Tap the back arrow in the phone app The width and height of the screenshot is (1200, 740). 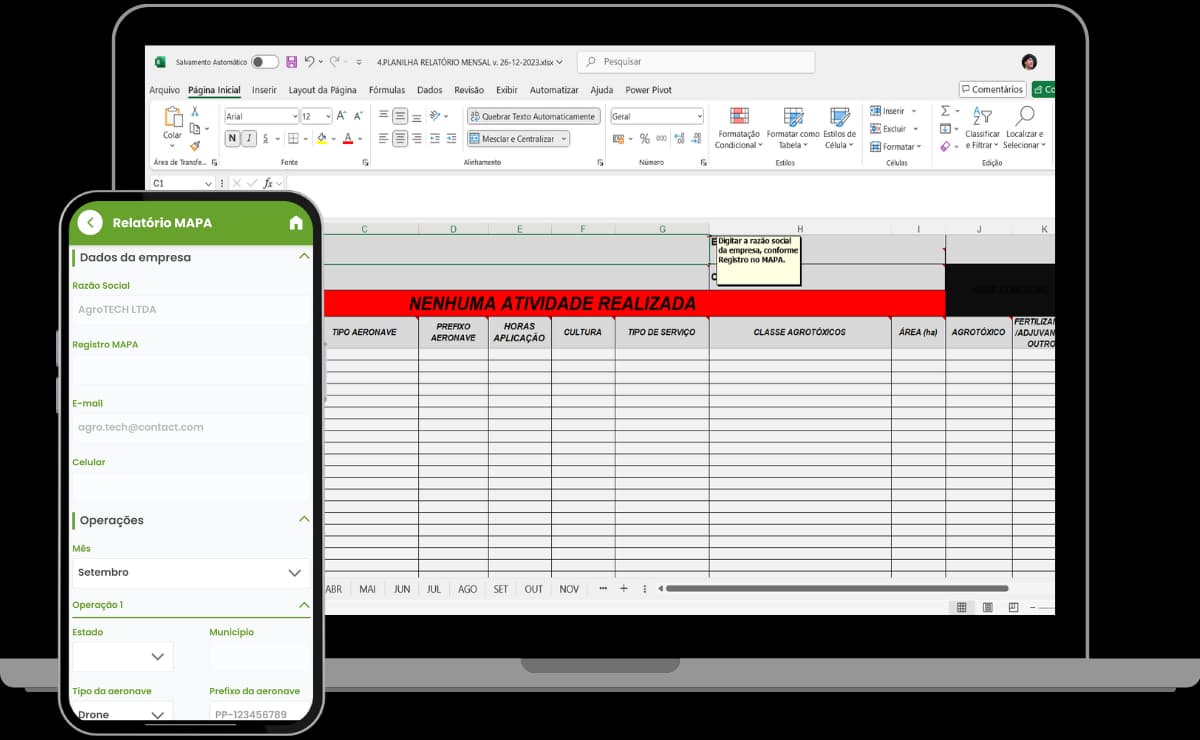point(91,223)
